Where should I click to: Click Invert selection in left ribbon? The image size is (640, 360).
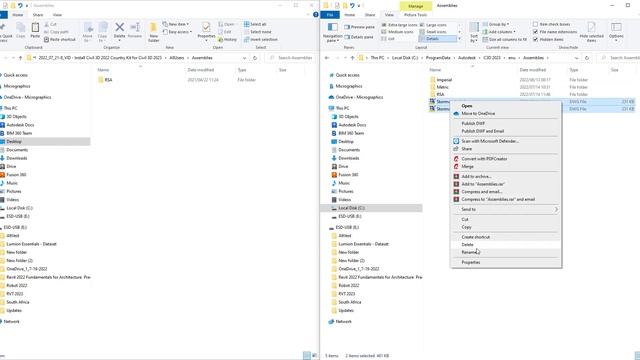coord(261,40)
